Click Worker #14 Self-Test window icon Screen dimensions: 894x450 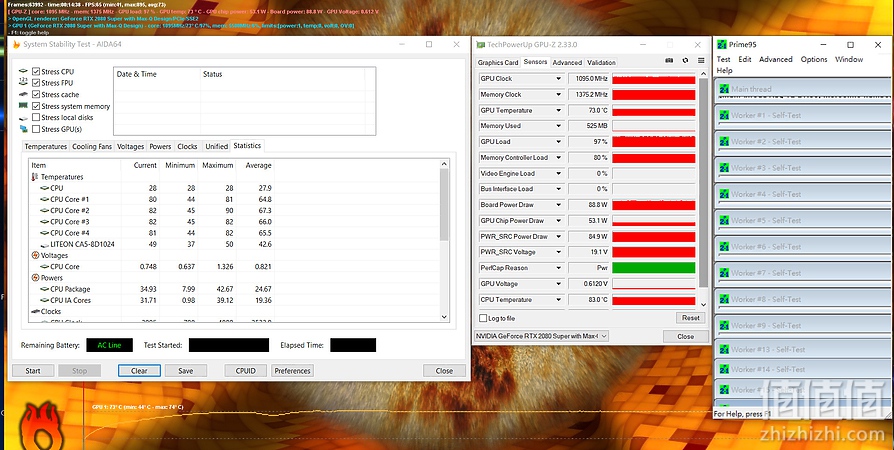coord(724,369)
